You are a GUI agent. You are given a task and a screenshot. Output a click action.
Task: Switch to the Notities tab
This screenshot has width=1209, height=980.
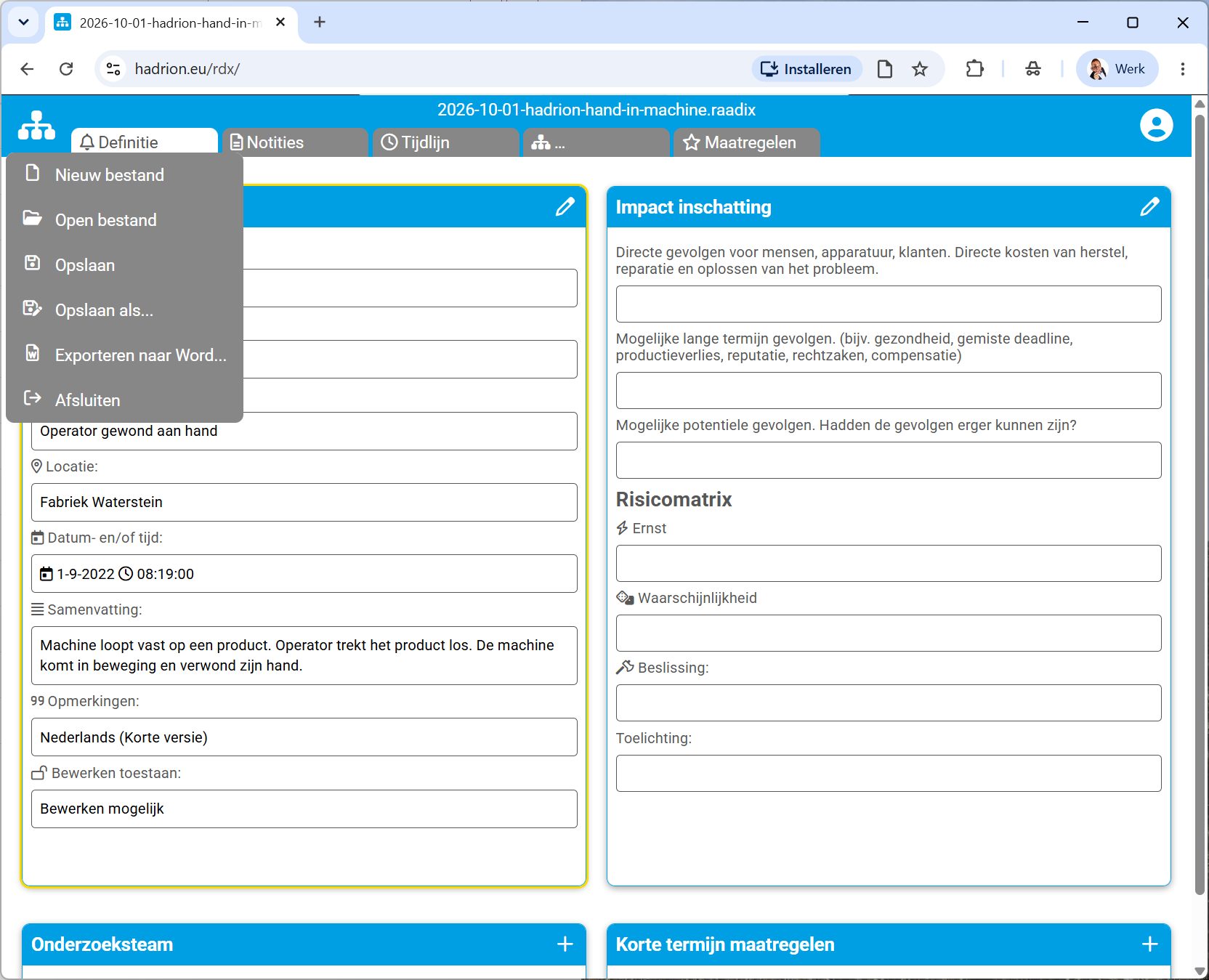coord(295,142)
